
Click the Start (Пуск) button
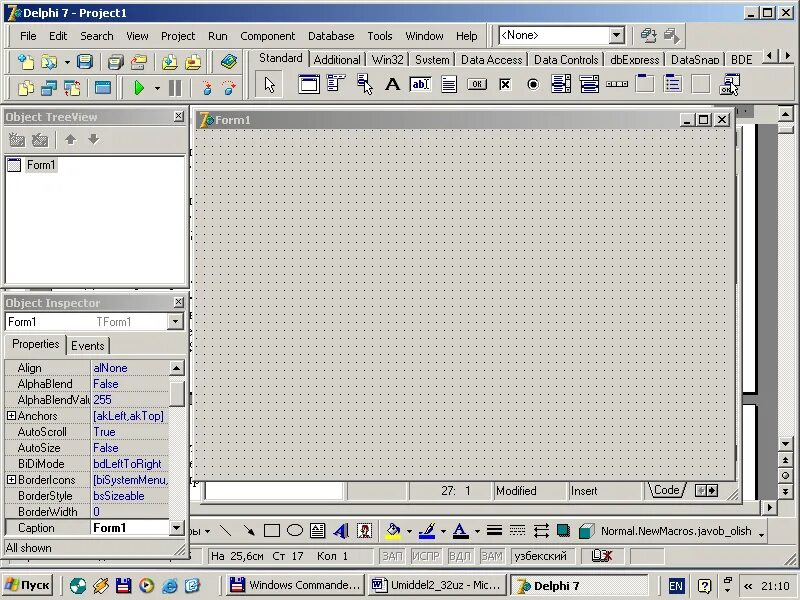[28, 585]
